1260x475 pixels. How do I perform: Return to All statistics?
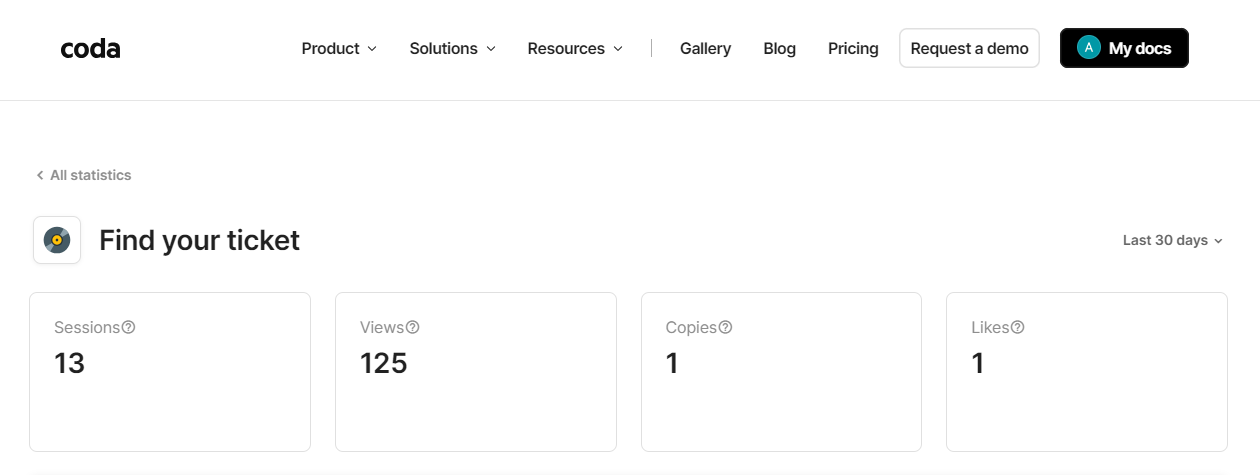[x=90, y=175]
